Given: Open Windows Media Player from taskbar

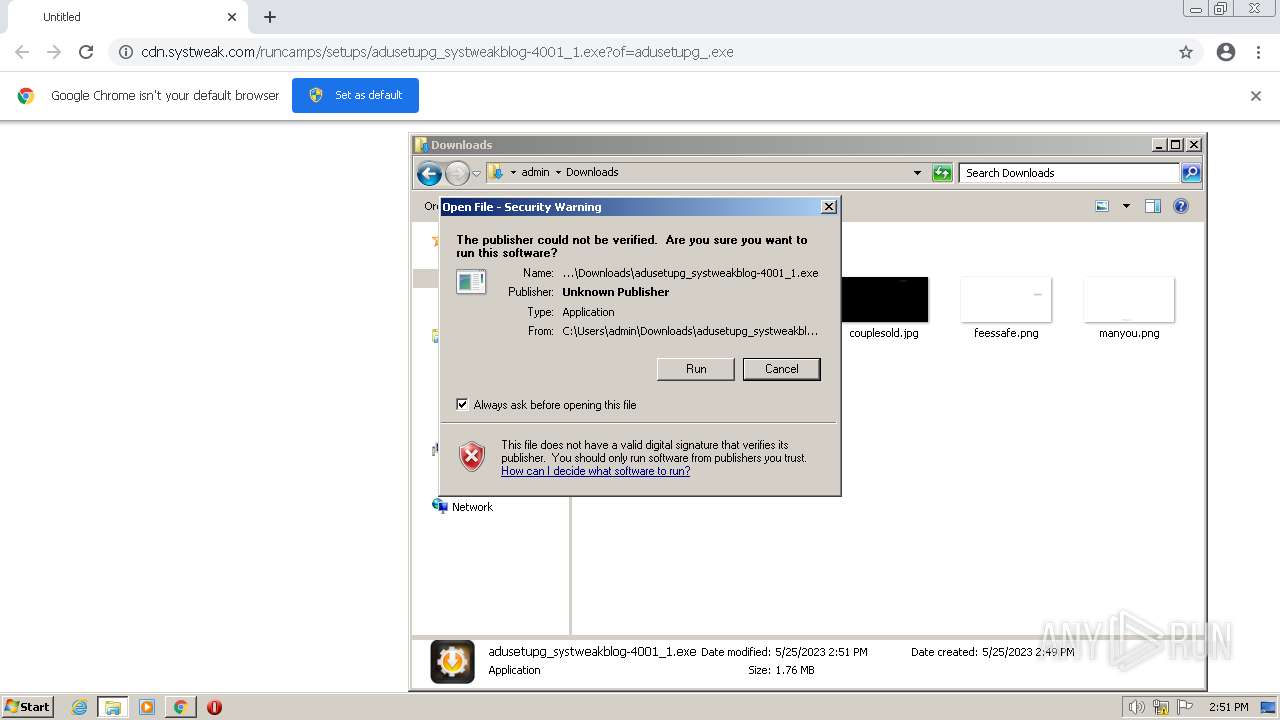Looking at the screenshot, I should tap(147, 707).
